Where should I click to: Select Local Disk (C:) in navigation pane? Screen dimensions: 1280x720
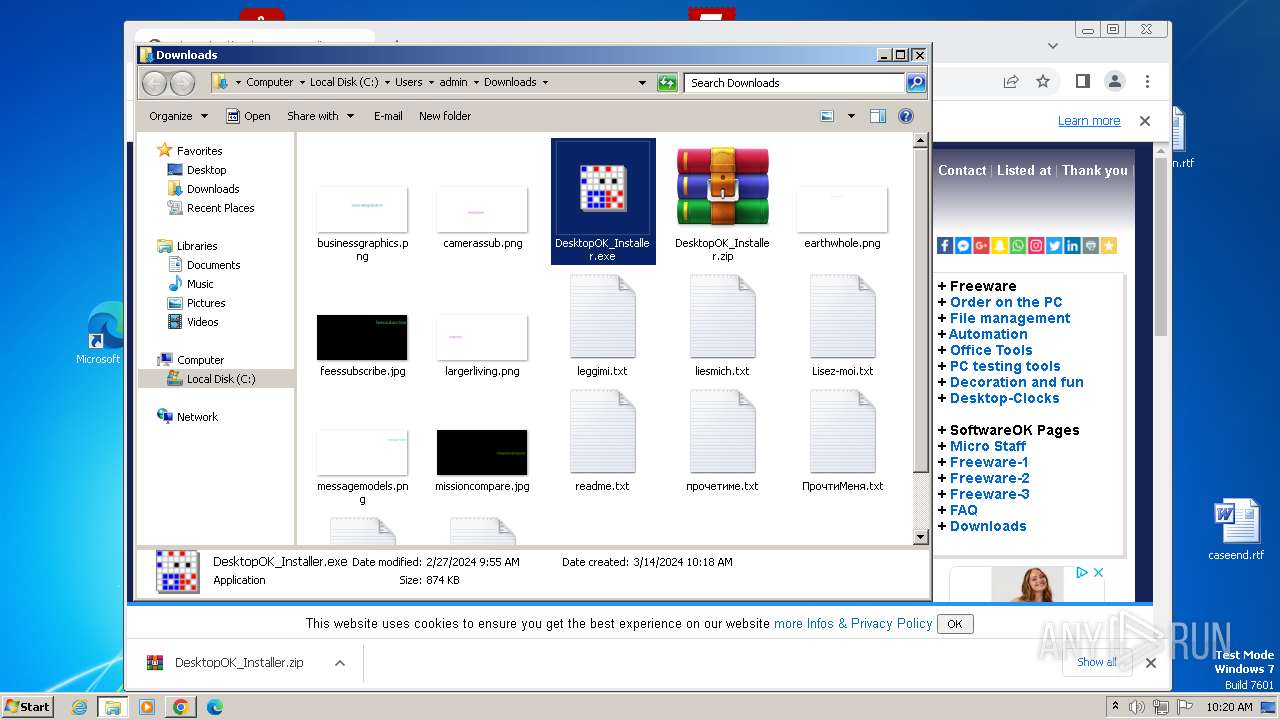pyautogui.click(x=220, y=379)
